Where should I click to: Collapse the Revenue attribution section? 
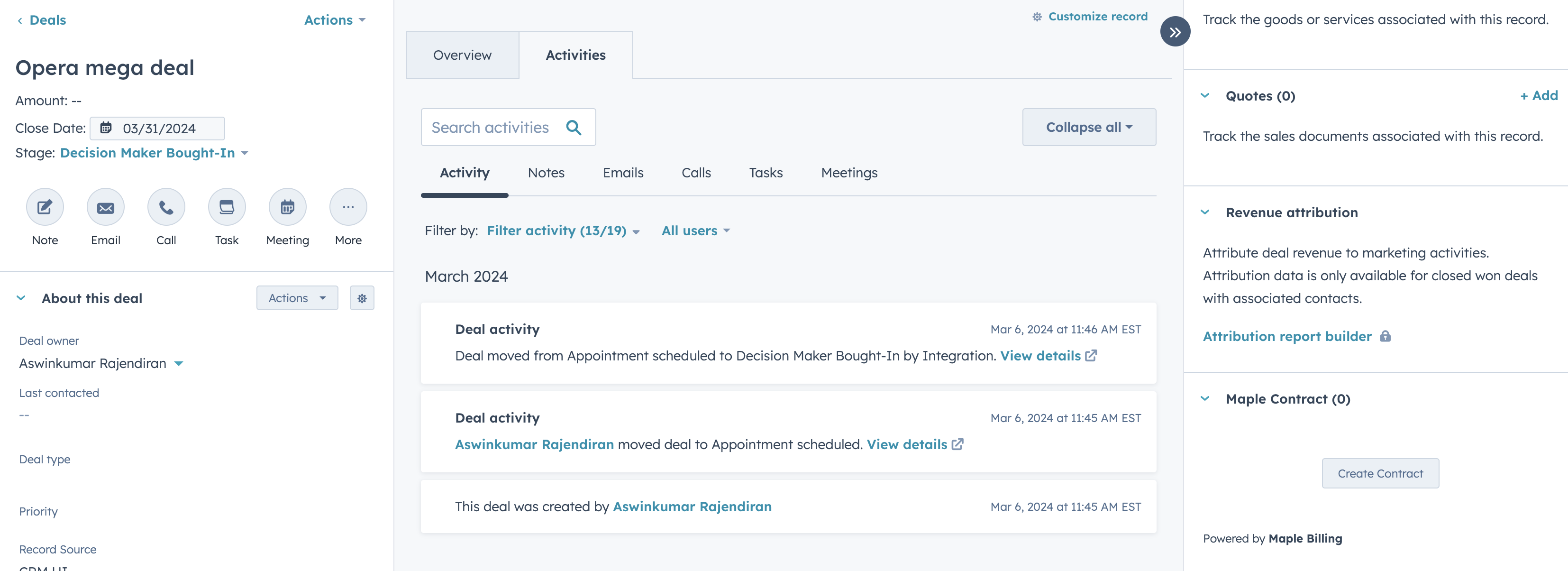[1204, 212]
